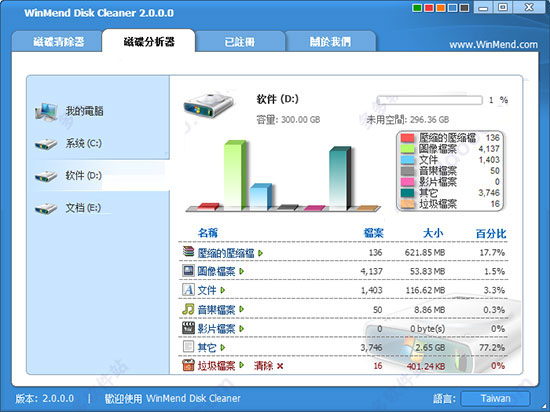Open the 壓縮的壓縮檔 category link
Image resolution: width=550 pixels, height=412 pixels.
pos(226,253)
